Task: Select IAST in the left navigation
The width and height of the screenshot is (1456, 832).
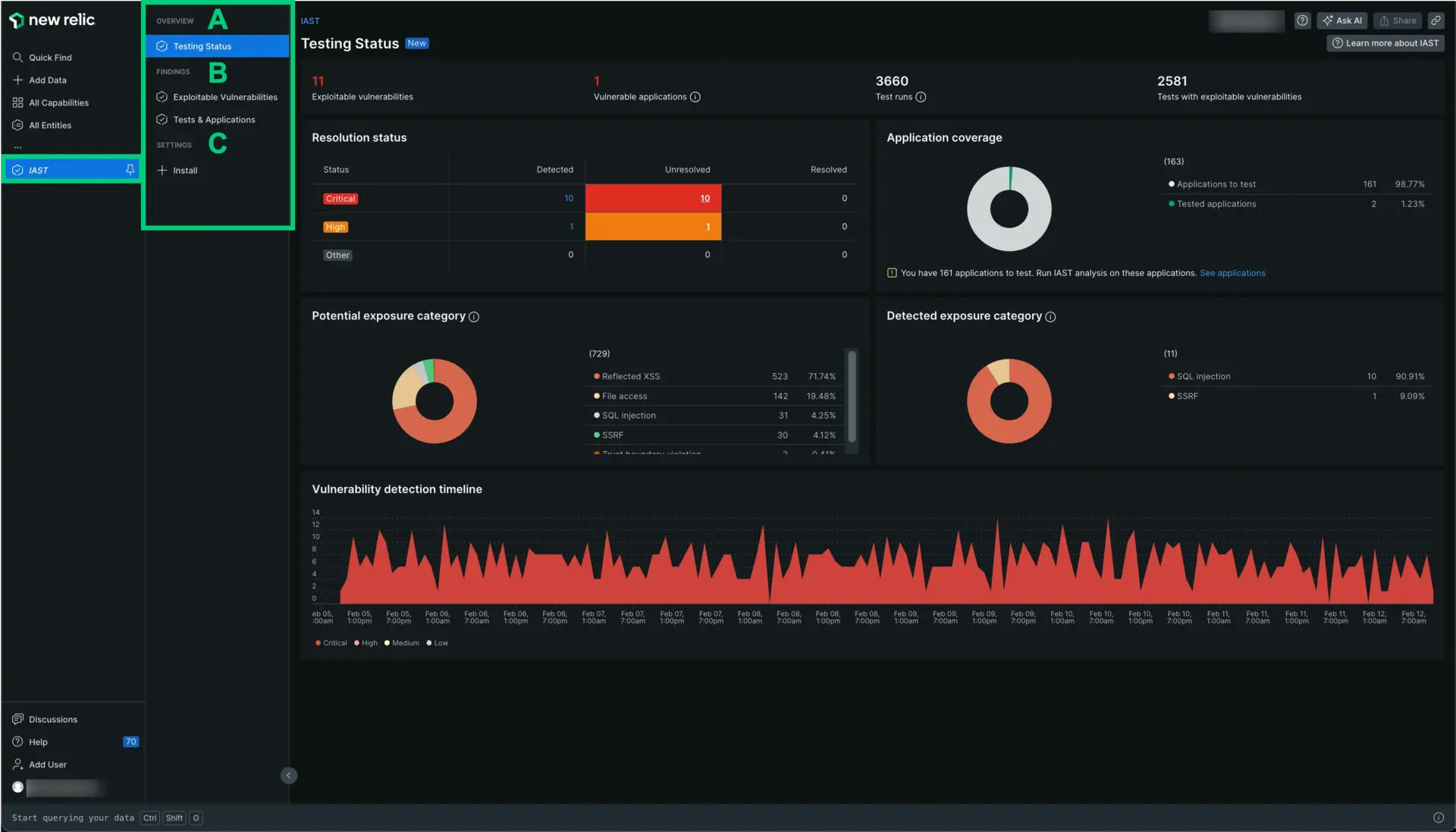Action: point(72,170)
